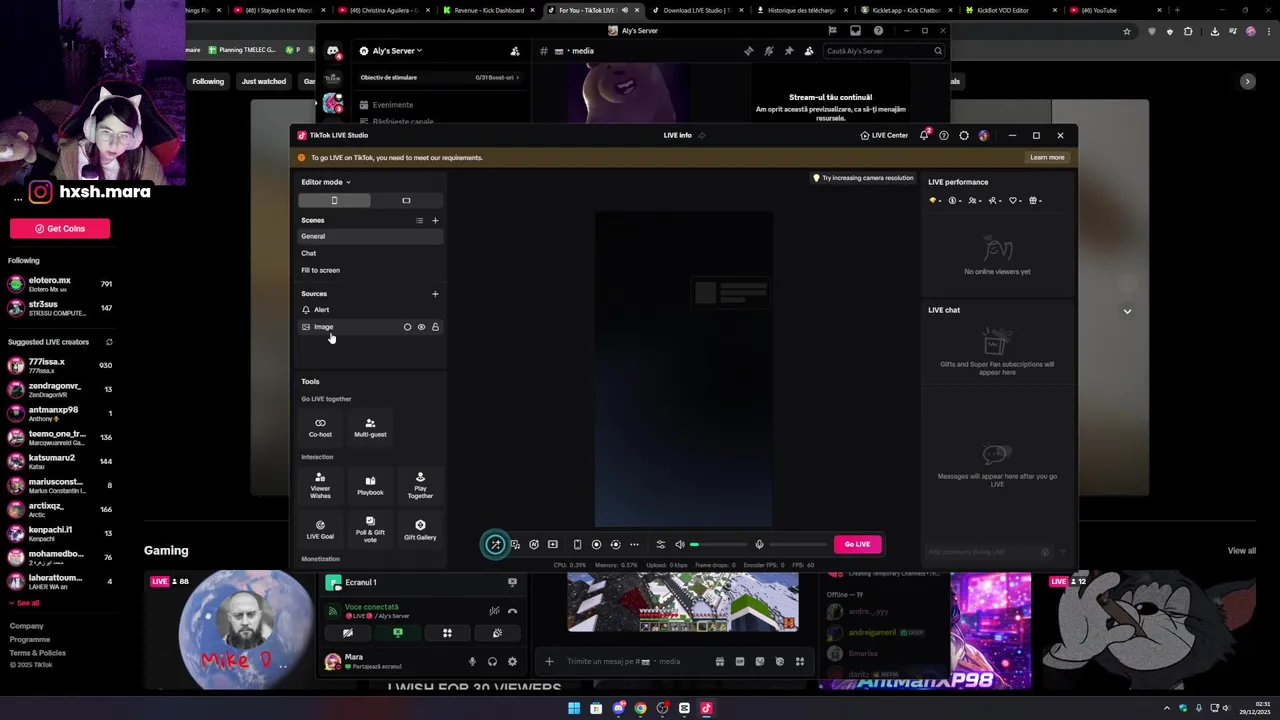Open the Playbook tool
Image resolution: width=1280 pixels, height=720 pixels.
click(370, 485)
